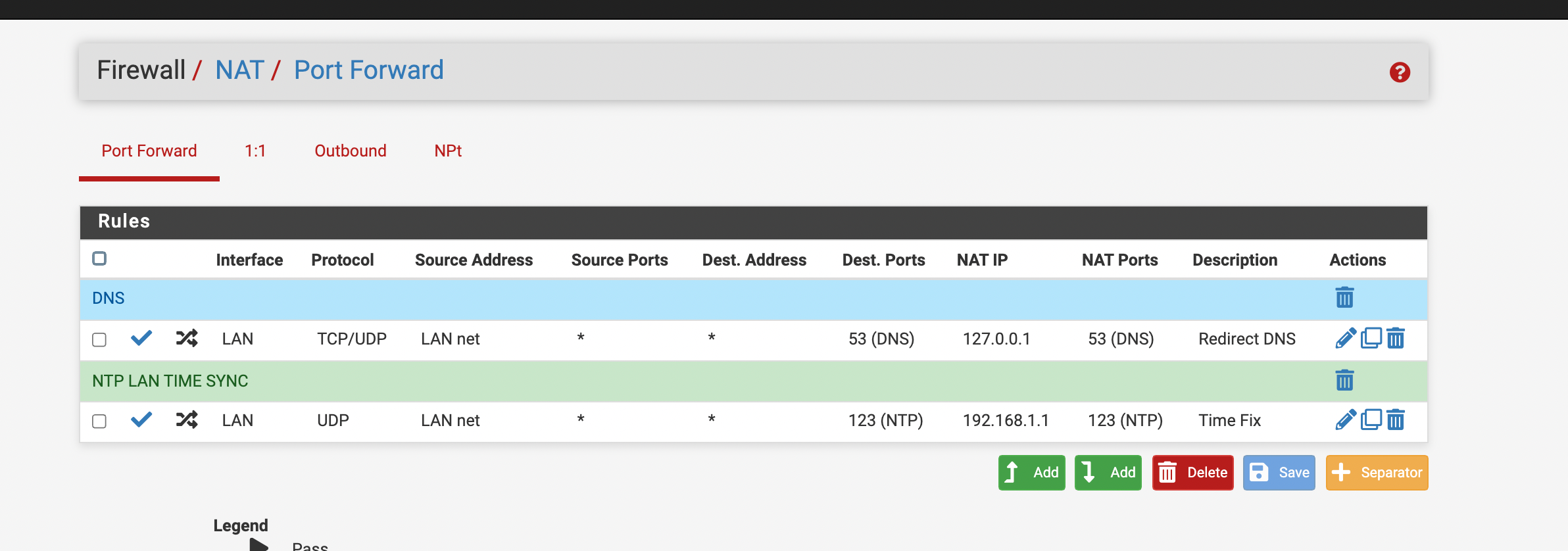Check the select-all rules checkbox in header

pyautogui.click(x=99, y=258)
